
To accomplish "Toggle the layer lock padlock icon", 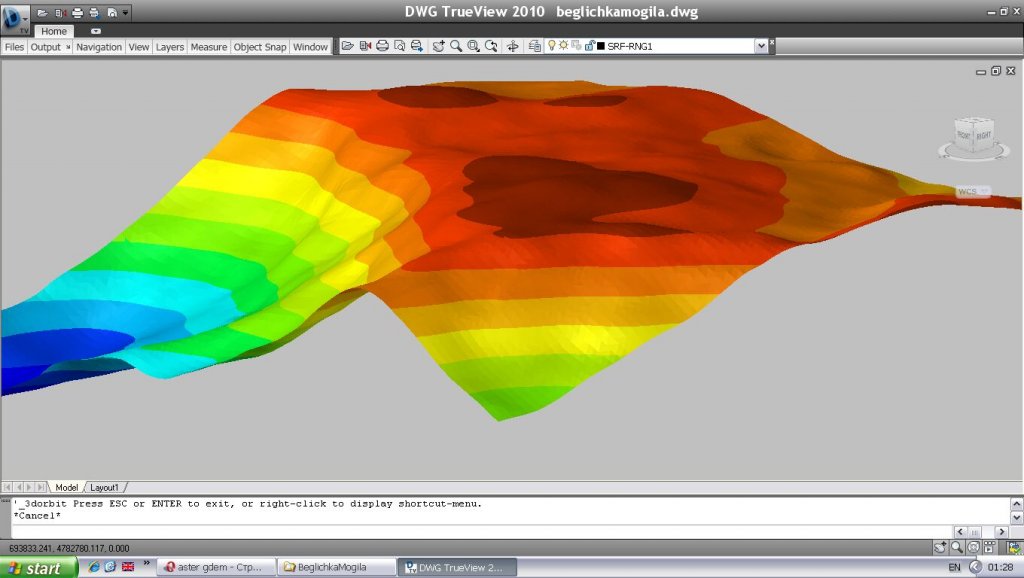I will coord(589,46).
